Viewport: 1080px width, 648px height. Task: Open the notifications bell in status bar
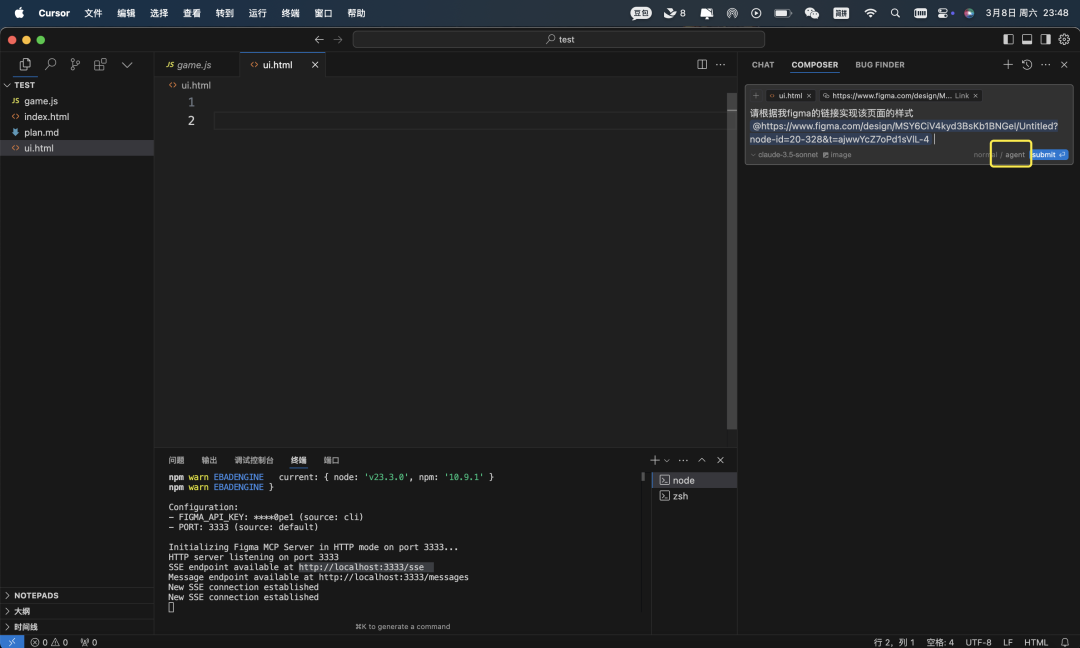[1065, 642]
